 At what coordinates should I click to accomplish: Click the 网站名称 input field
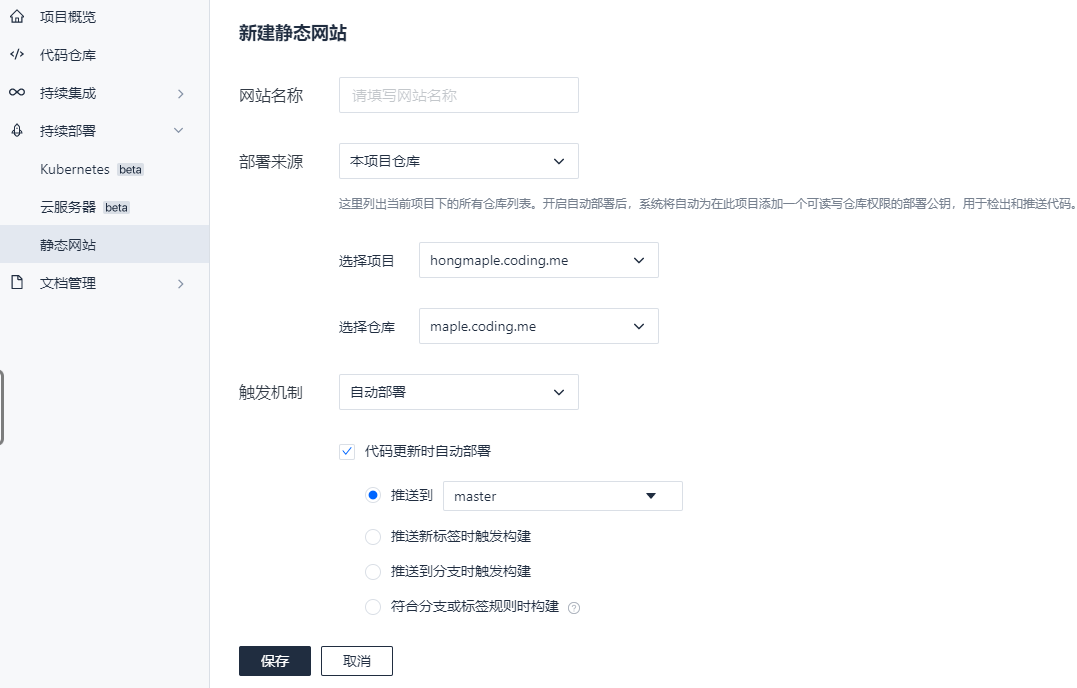[x=458, y=95]
